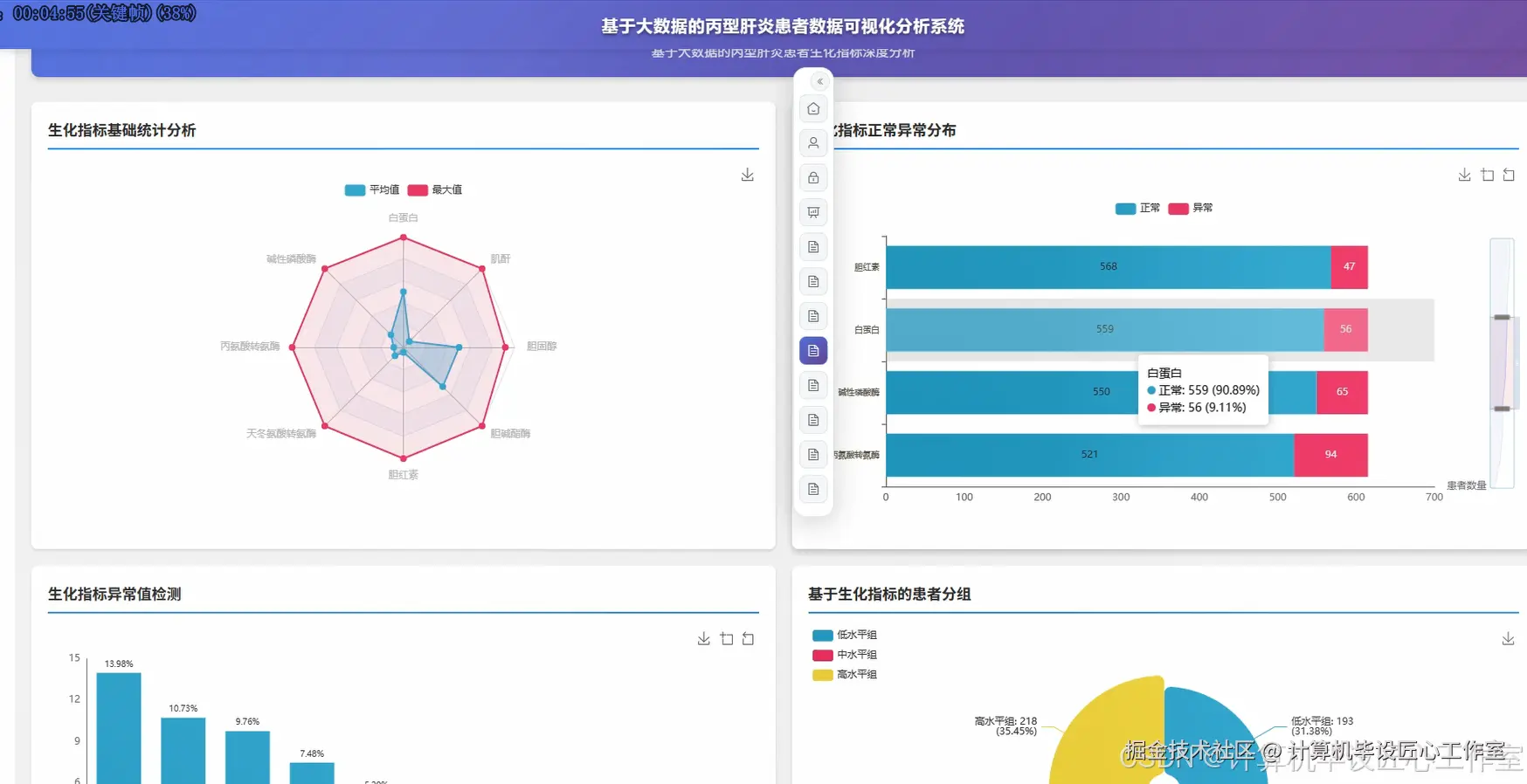Restore zoom on the 生化指标异常值检测 chart
The image size is (1527, 784).
tap(748, 639)
